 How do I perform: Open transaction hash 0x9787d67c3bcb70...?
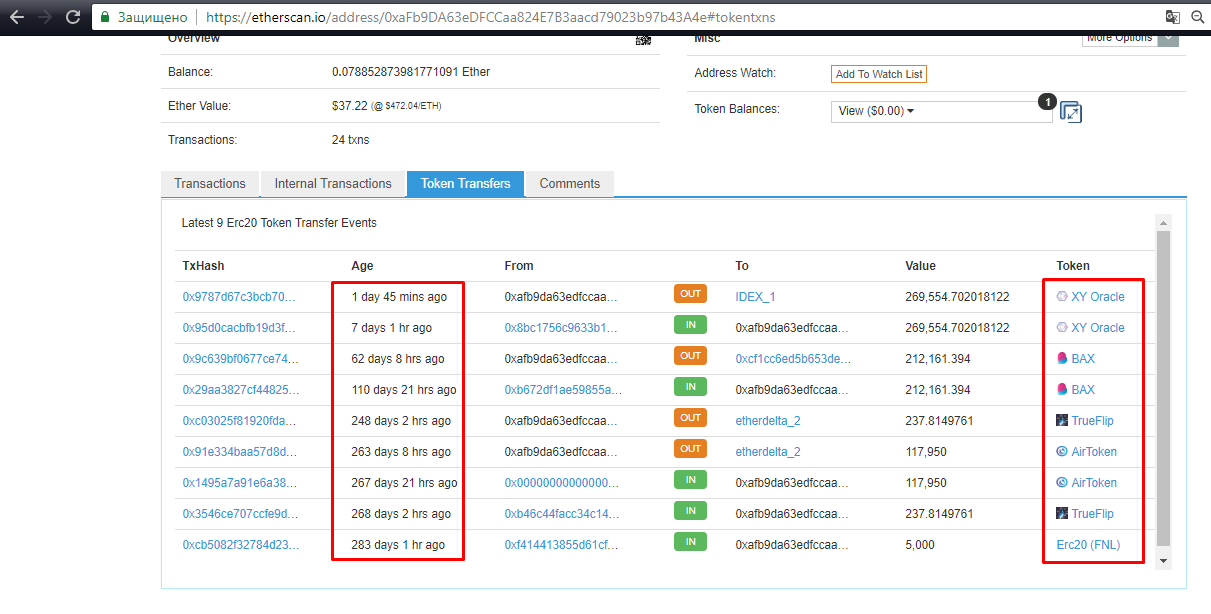[239, 297]
